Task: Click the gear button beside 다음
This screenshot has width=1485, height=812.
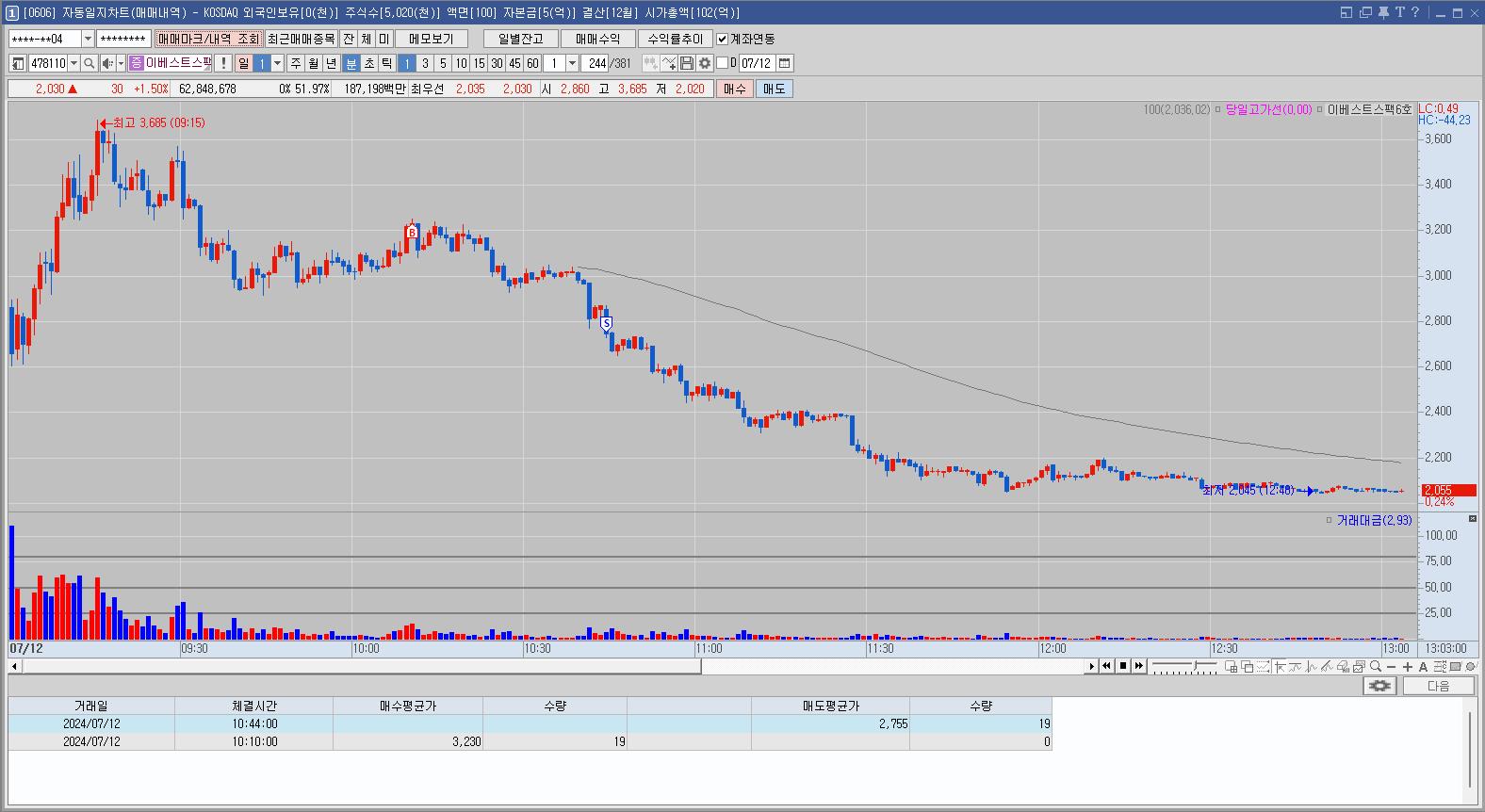Action: [x=1379, y=686]
